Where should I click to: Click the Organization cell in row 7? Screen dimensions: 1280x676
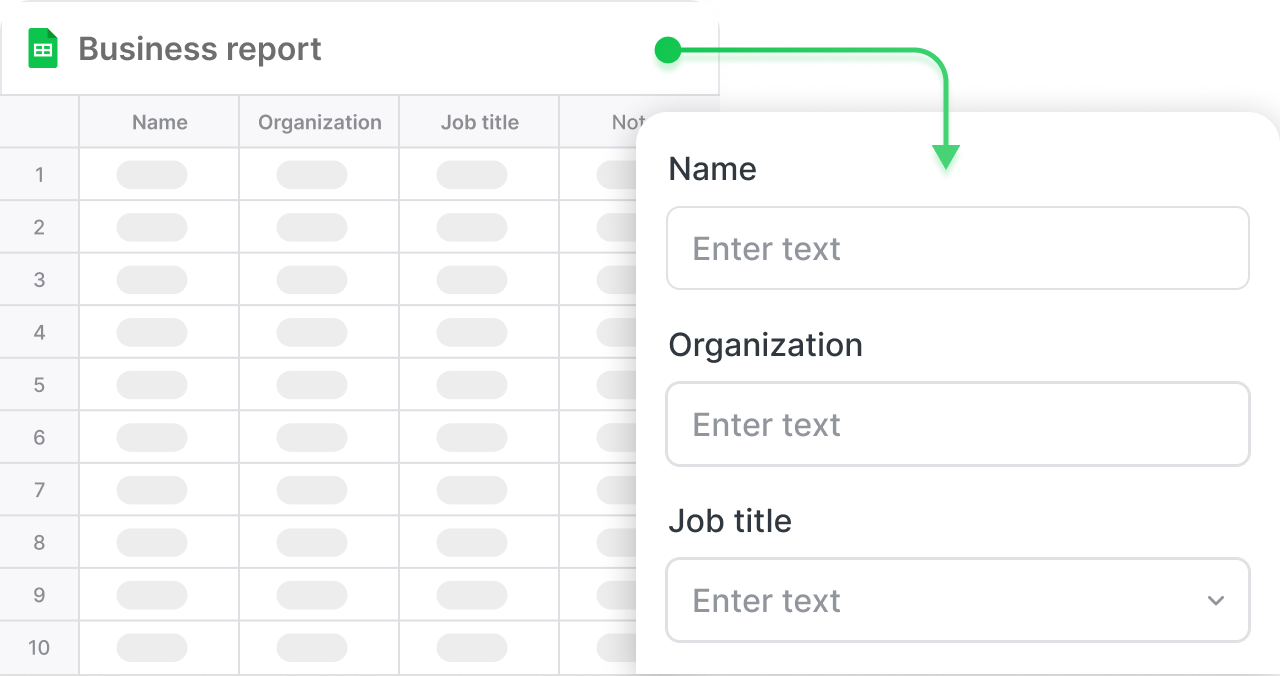coord(319,490)
